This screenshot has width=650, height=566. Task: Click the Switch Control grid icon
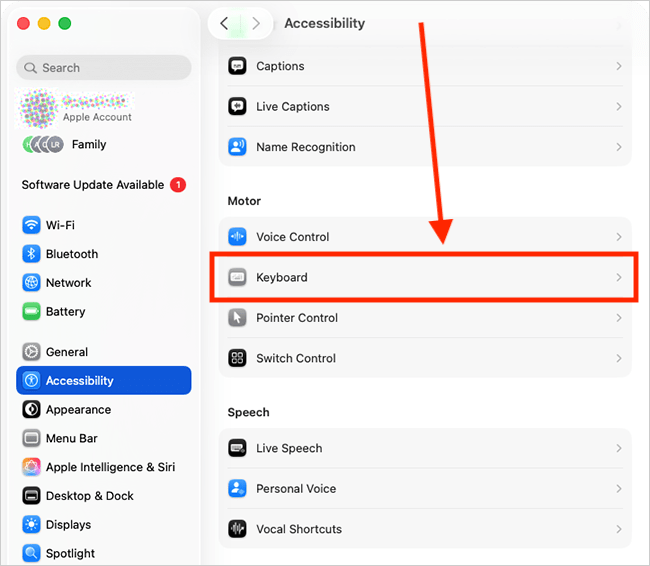[x=237, y=358]
